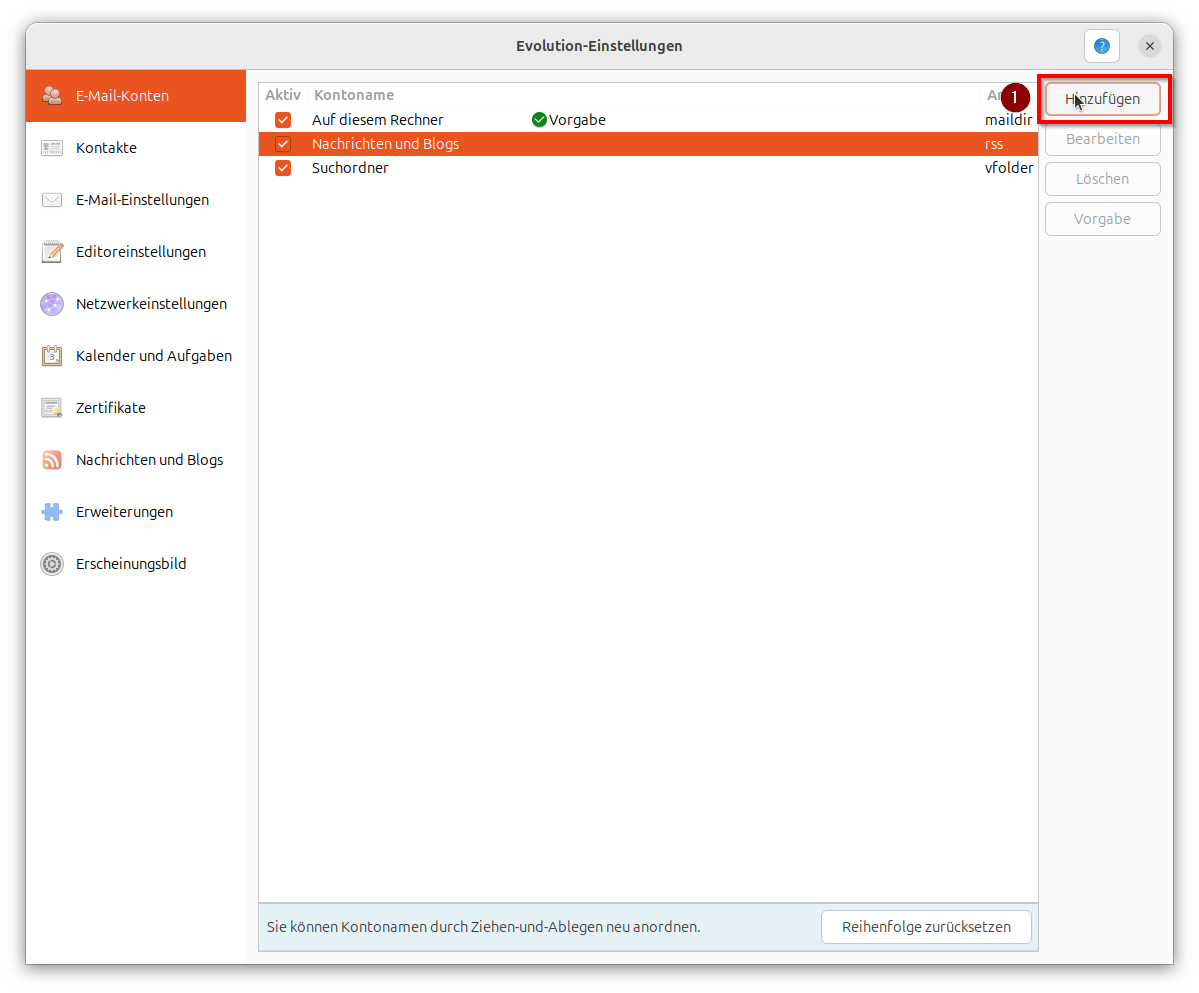The image size is (1199, 993).
Task: Open Netzwerkeinstellungen via globe icon
Action: click(x=51, y=303)
